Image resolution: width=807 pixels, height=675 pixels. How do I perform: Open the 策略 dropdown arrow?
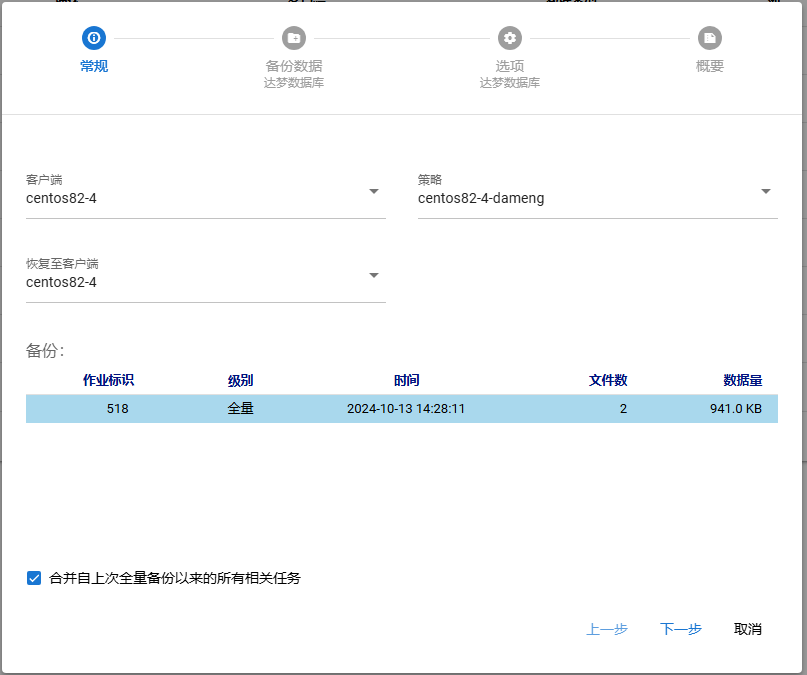pos(766,191)
